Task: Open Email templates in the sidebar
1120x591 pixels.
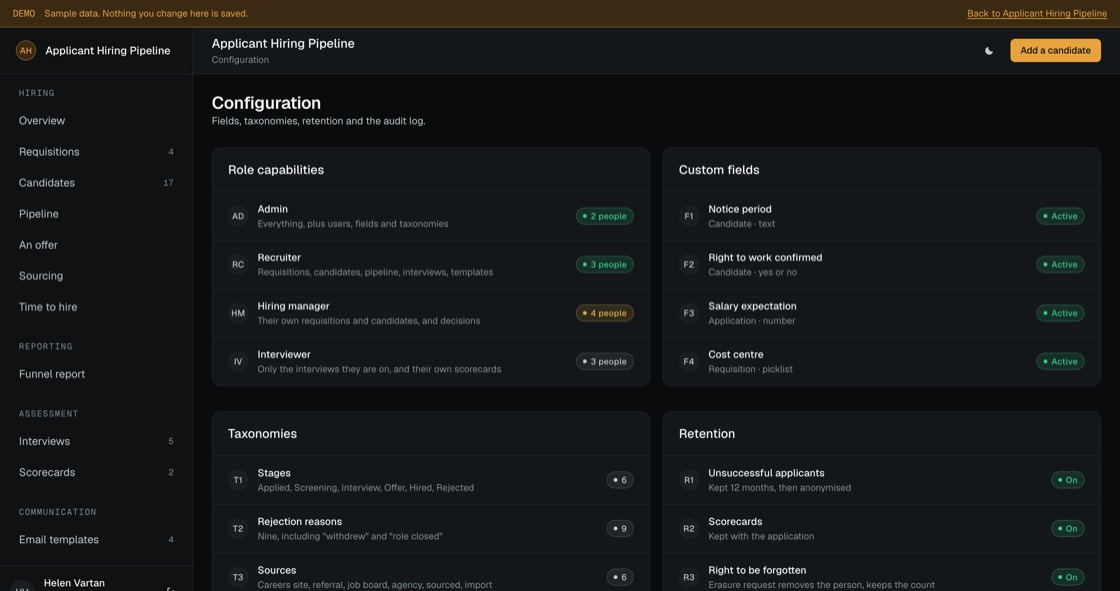Action: click(96, 540)
